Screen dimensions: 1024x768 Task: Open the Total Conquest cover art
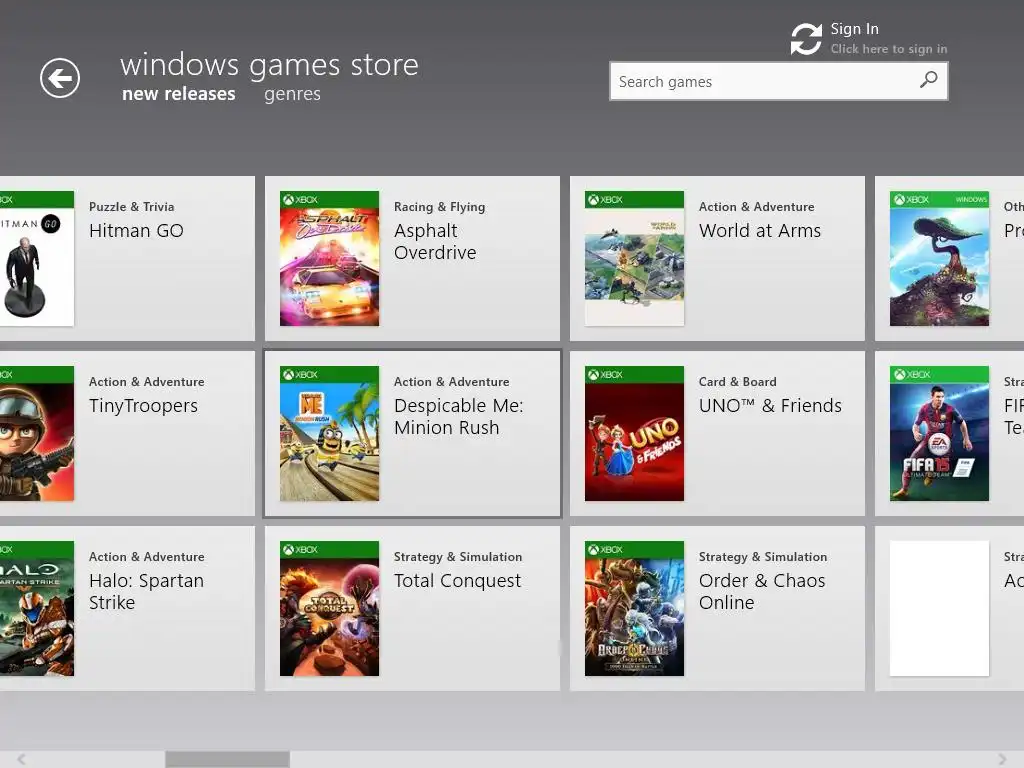pos(329,609)
